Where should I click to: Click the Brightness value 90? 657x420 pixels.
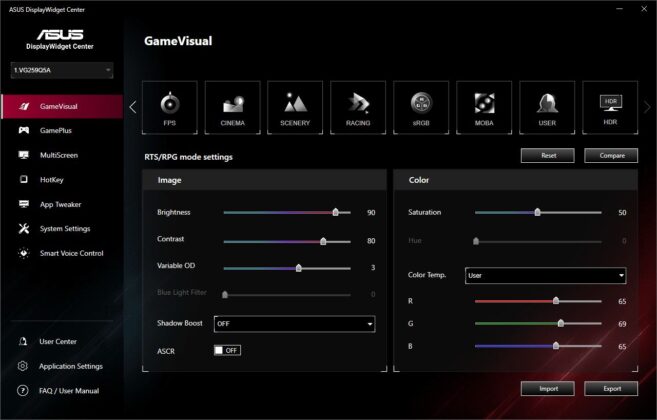click(371, 213)
